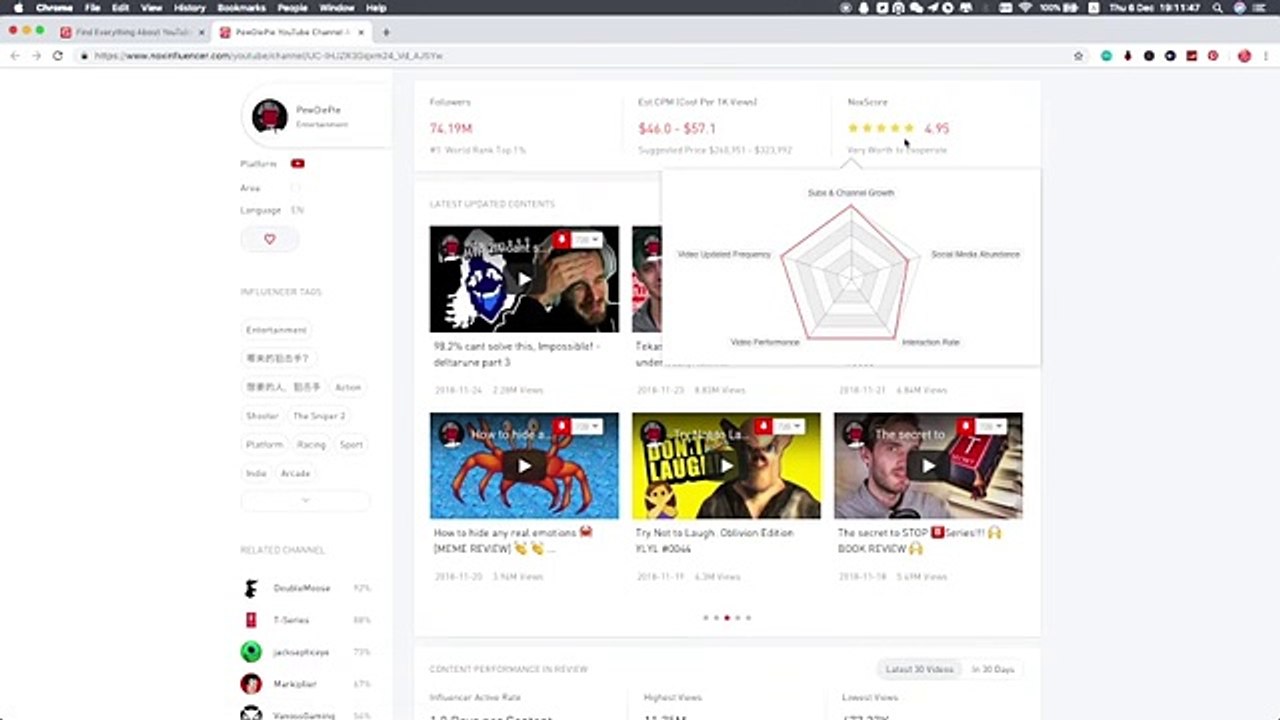1280x720 pixels.
Task: Close the PewDiePie YouTube Channel tab
Action: coord(359,32)
